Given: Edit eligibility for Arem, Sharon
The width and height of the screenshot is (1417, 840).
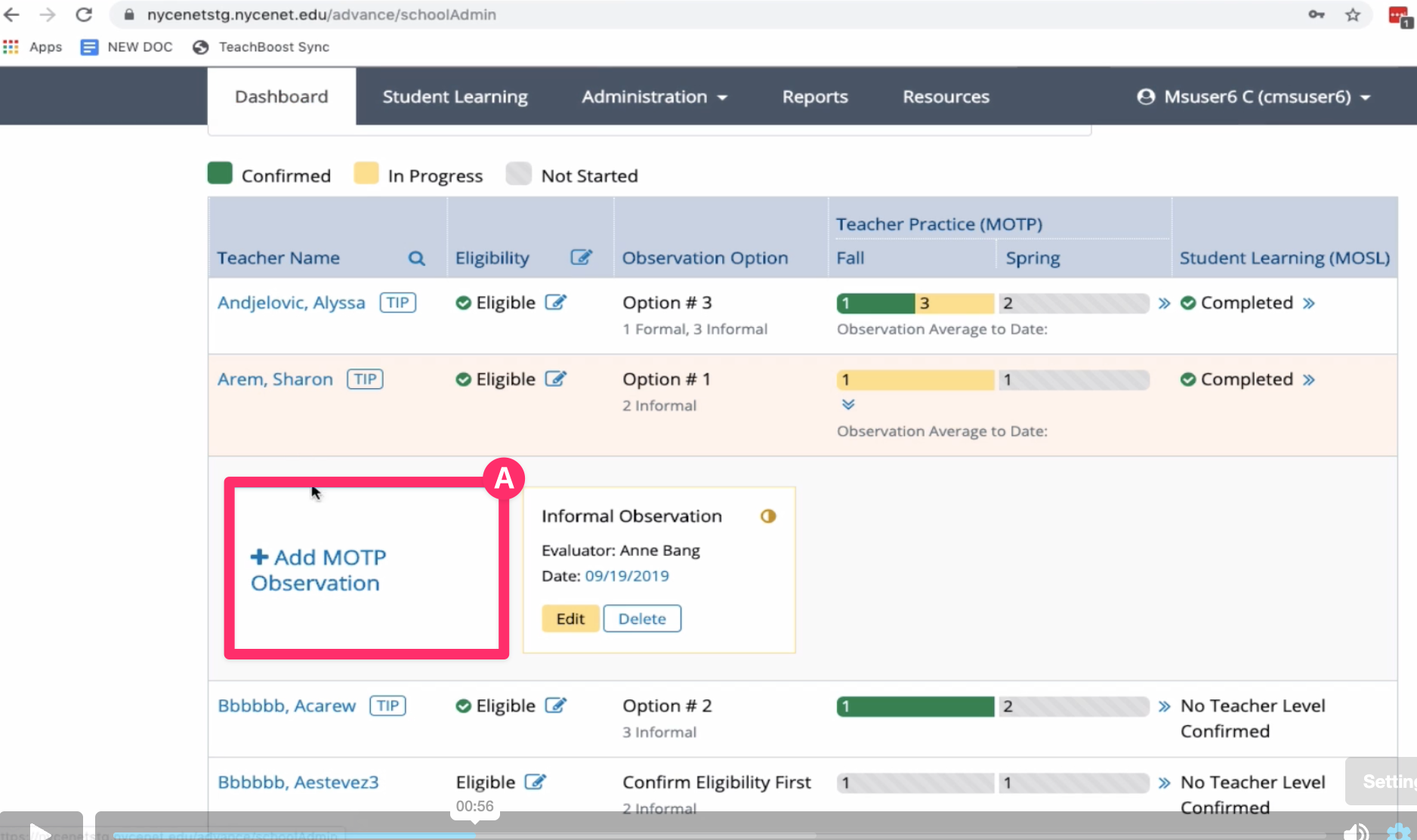Looking at the screenshot, I should coord(556,378).
